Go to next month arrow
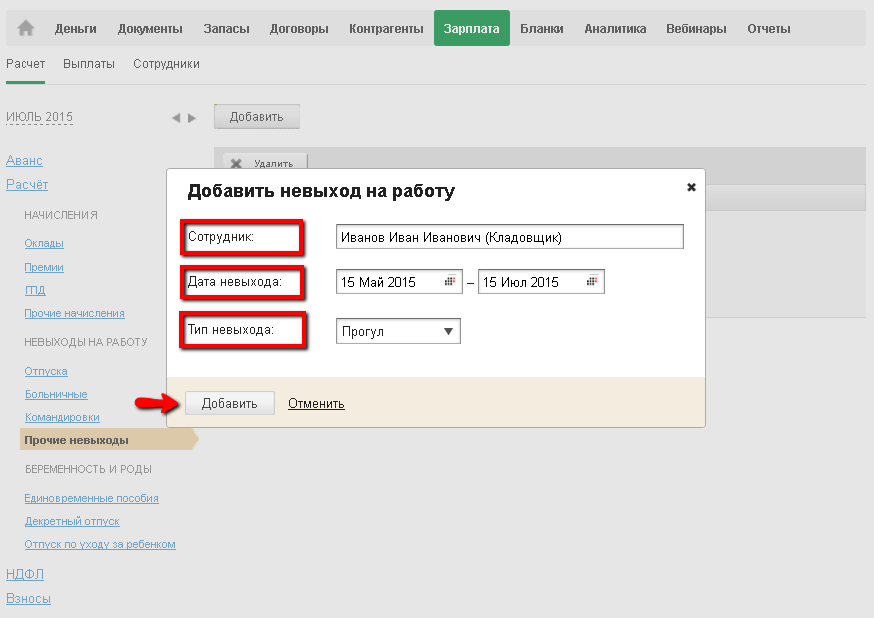This screenshot has height=618, width=874. [192, 118]
